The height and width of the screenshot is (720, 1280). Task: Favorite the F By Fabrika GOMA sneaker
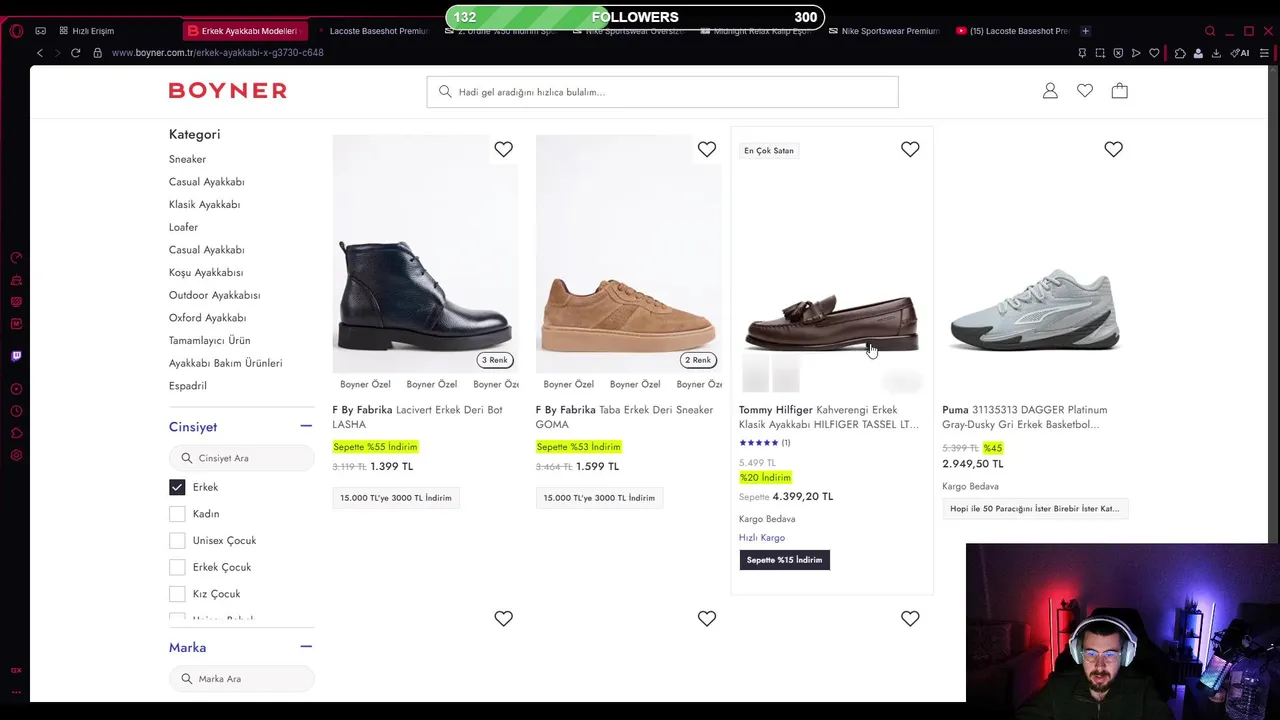coord(707,149)
